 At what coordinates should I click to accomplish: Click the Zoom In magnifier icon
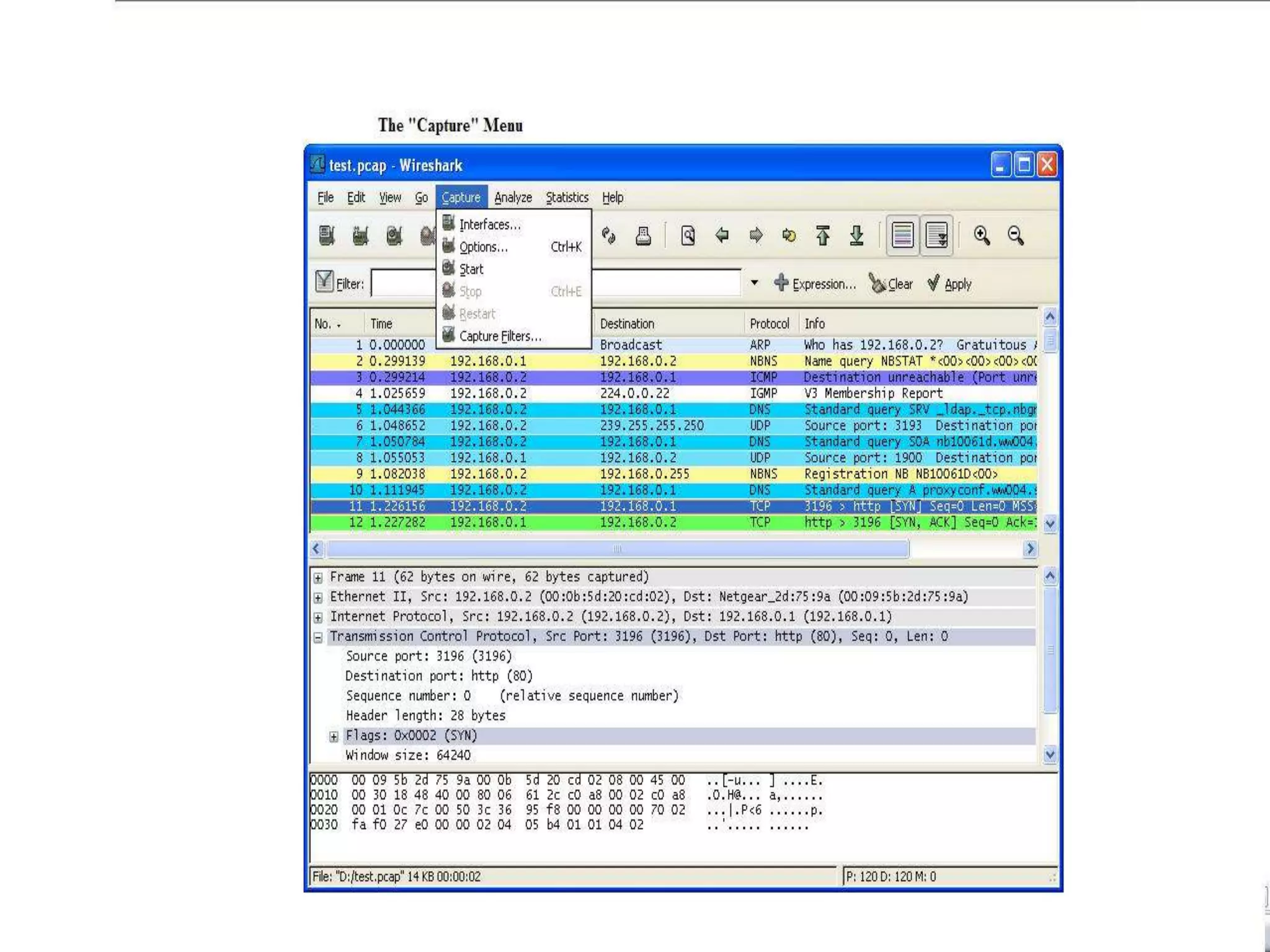click(982, 236)
